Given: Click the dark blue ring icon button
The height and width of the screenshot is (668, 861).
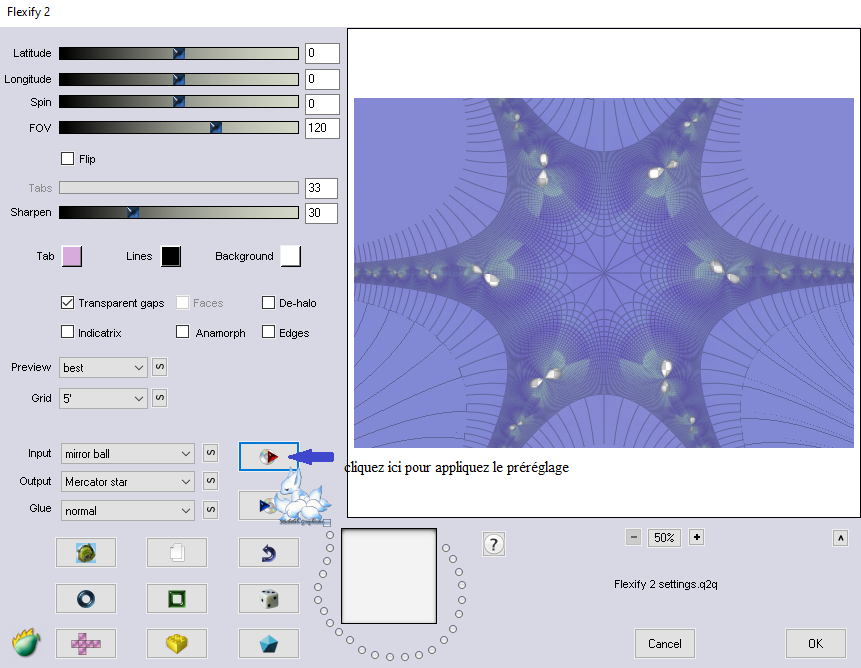Looking at the screenshot, I should click(x=86, y=598).
